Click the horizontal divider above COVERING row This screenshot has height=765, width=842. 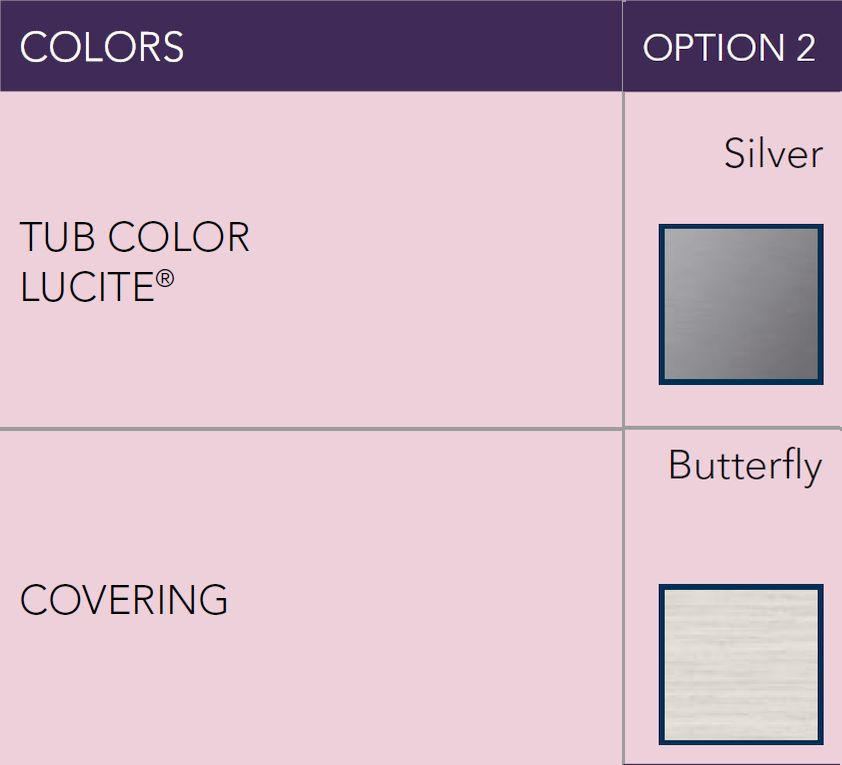pyautogui.click(x=311, y=428)
